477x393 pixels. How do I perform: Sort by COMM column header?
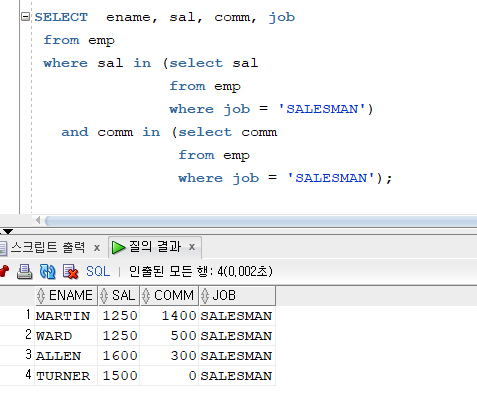pyautogui.click(x=169, y=295)
